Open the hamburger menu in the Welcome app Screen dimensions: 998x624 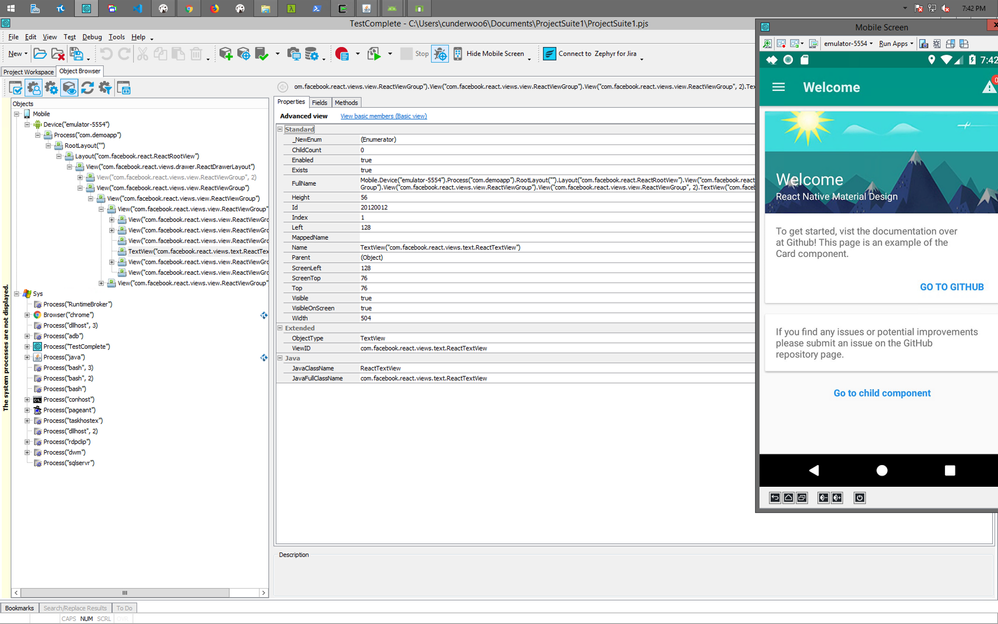click(778, 87)
